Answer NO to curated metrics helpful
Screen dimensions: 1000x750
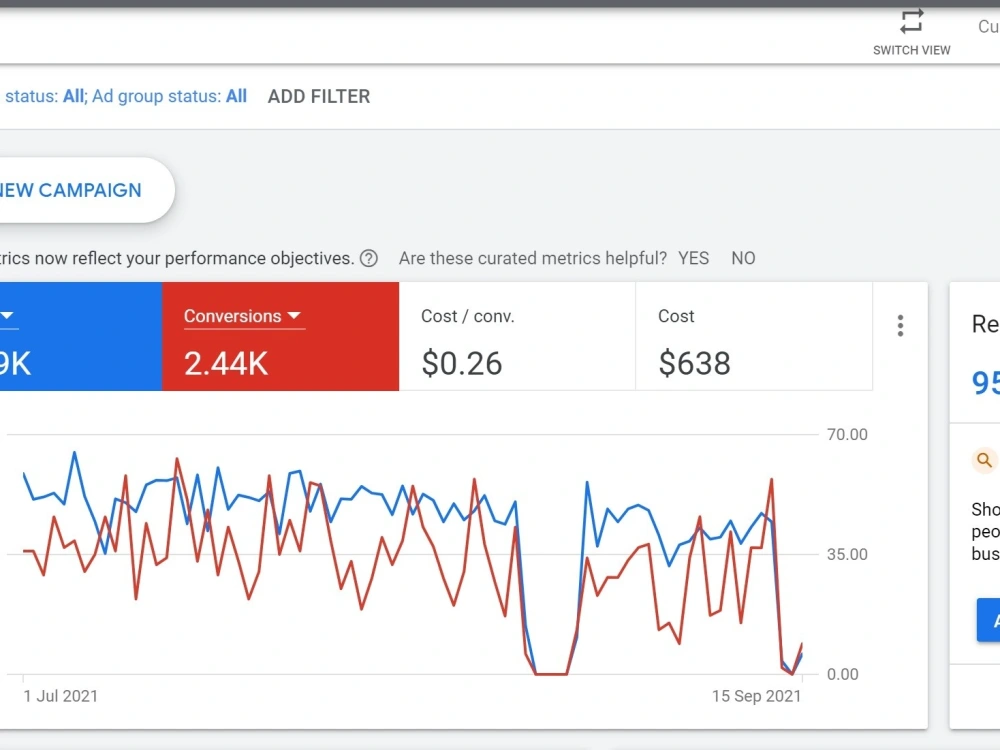coord(743,258)
